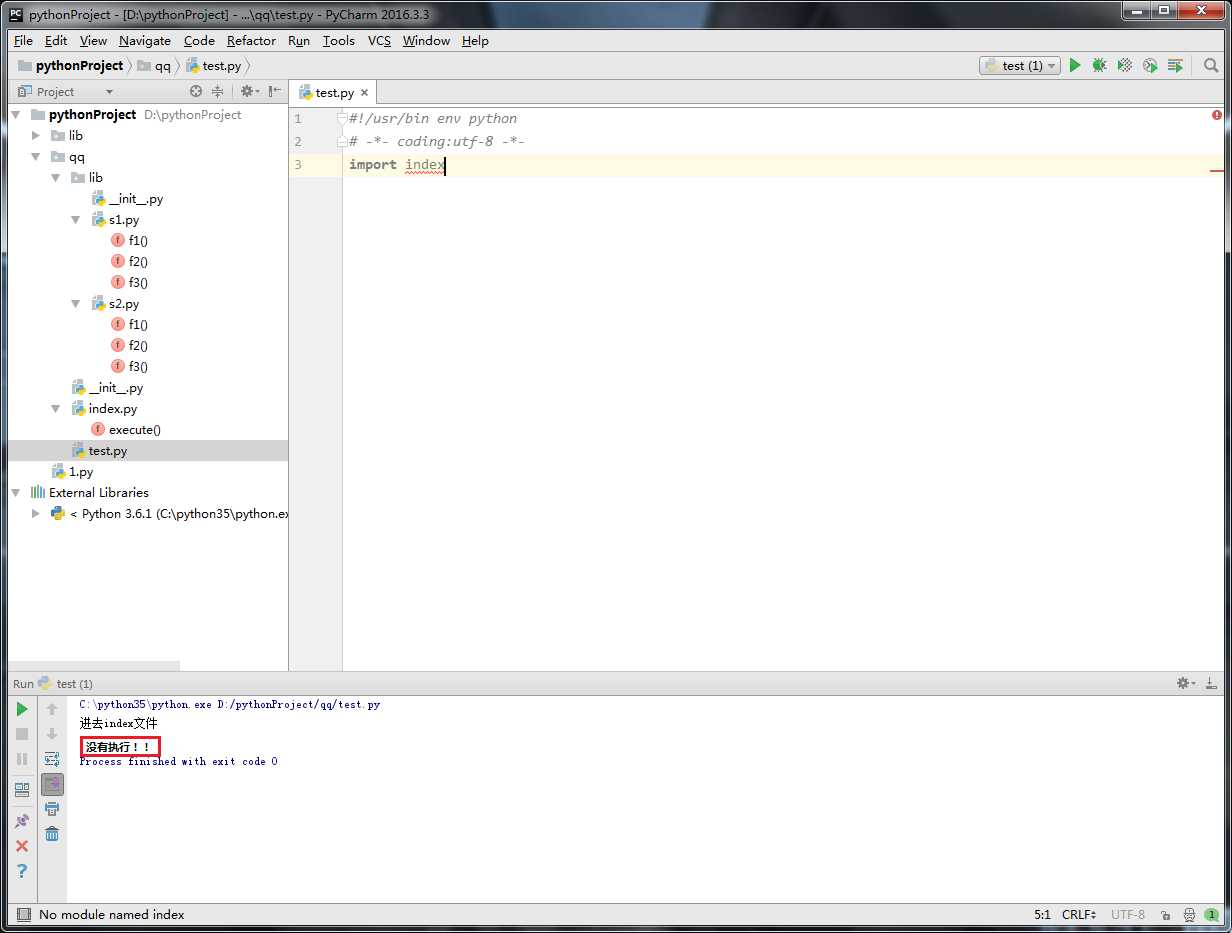Screen dimensions: 1232x933
Task: Collapse all in Project panel header
Action: coord(217,91)
